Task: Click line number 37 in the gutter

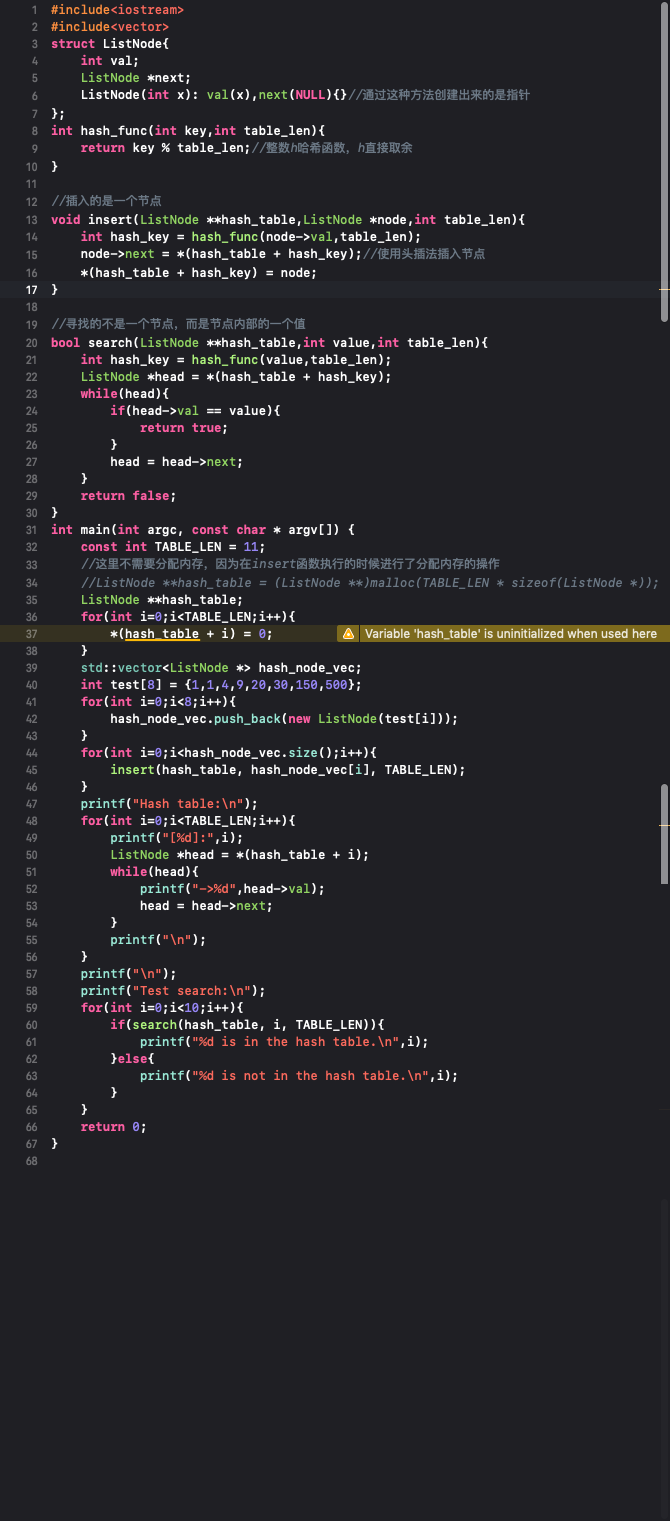Action: pyautogui.click(x=32, y=634)
